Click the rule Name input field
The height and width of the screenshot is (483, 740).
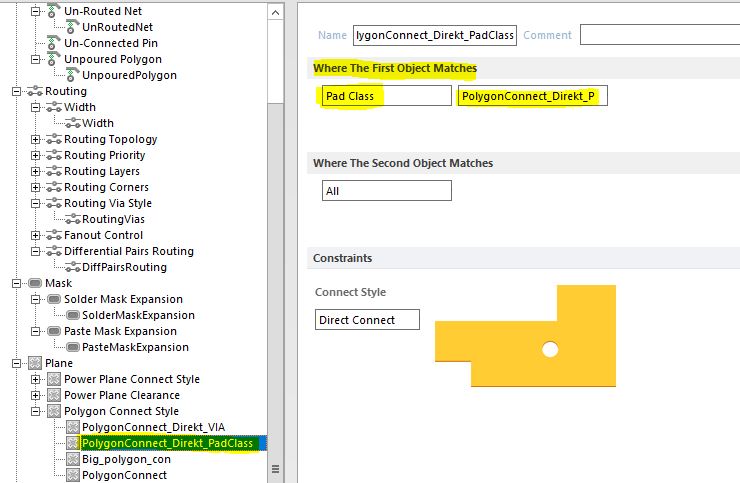point(435,35)
